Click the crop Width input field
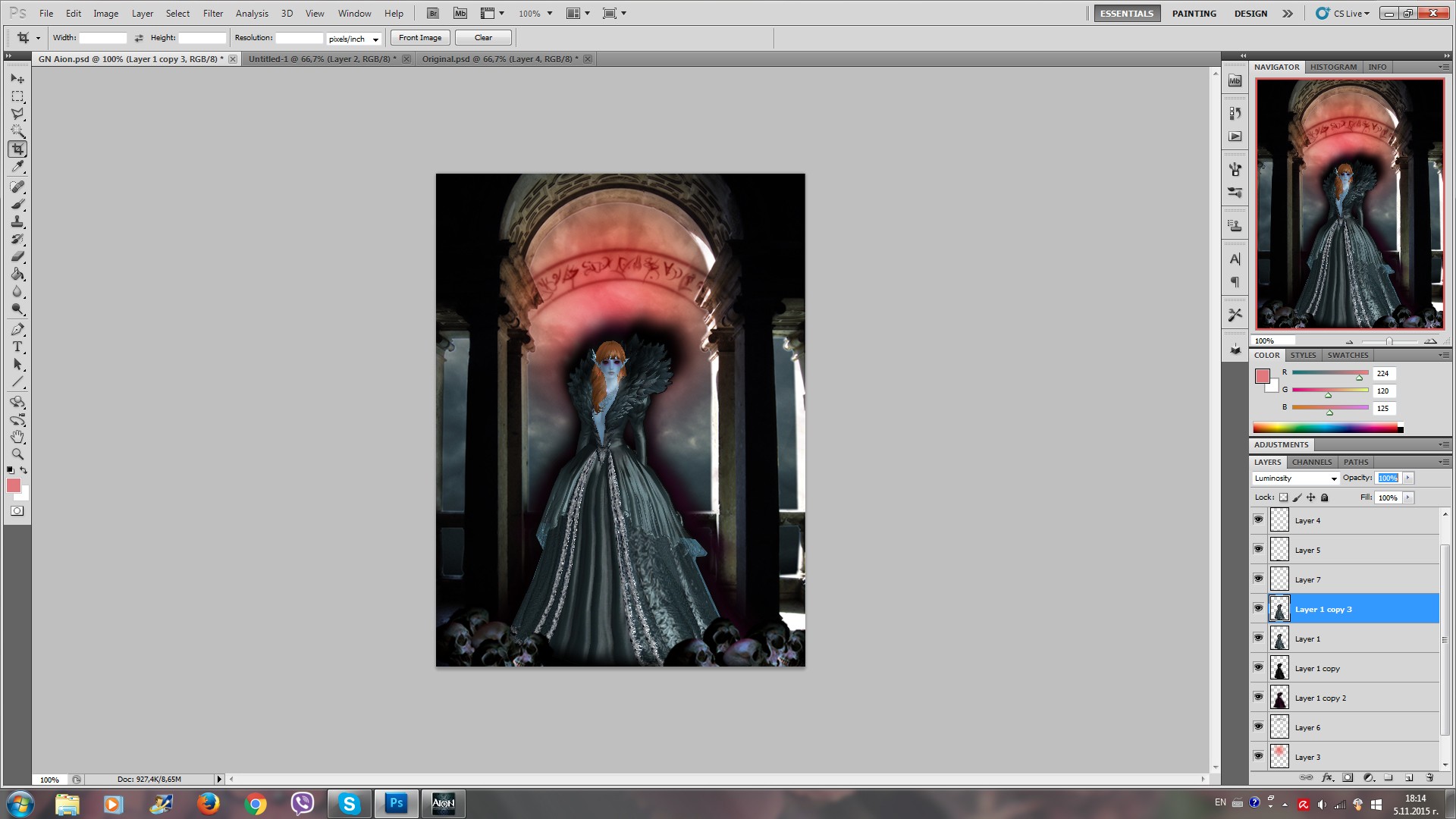The width and height of the screenshot is (1456, 819). (103, 38)
